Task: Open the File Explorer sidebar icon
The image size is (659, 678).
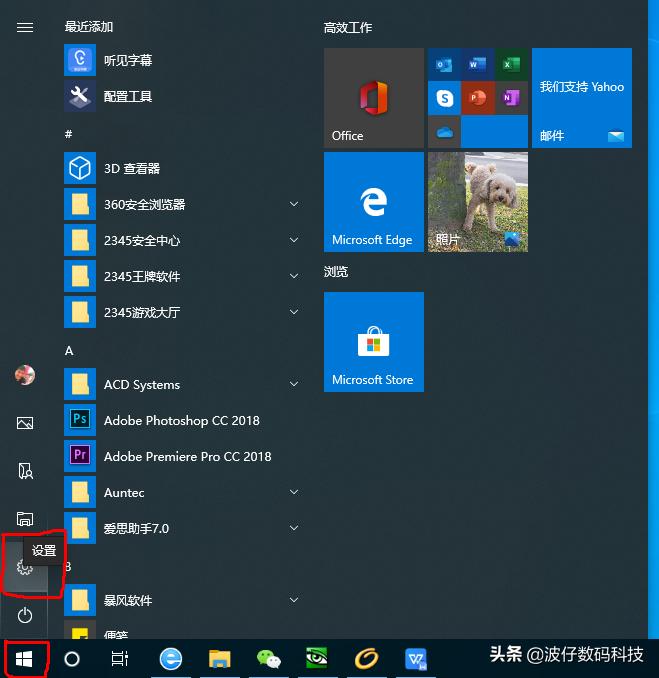Action: point(25,518)
